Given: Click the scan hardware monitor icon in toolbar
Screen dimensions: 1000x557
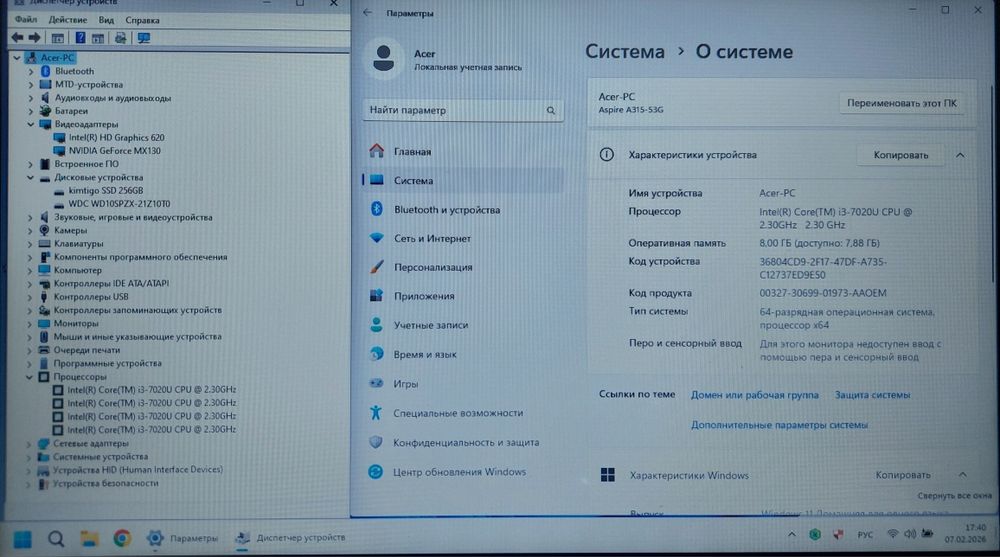Looking at the screenshot, I should tap(143, 38).
